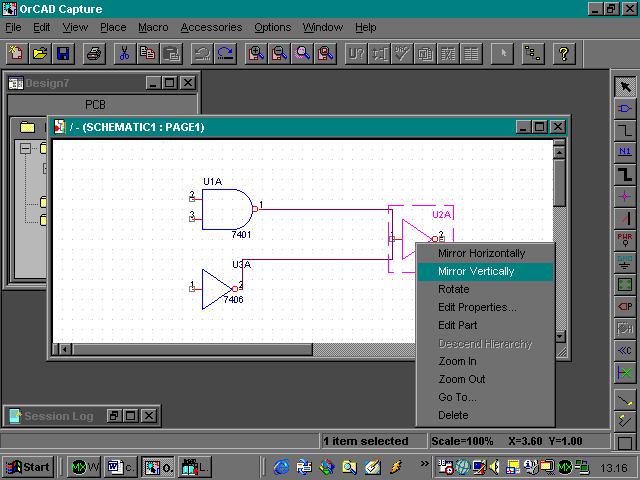
Task: Open the Place menu
Action: tap(113, 27)
